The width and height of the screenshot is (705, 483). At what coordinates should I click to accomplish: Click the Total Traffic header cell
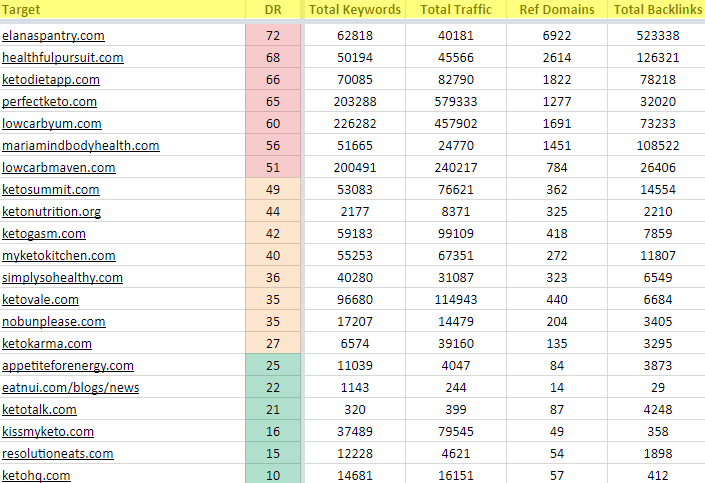(456, 9)
